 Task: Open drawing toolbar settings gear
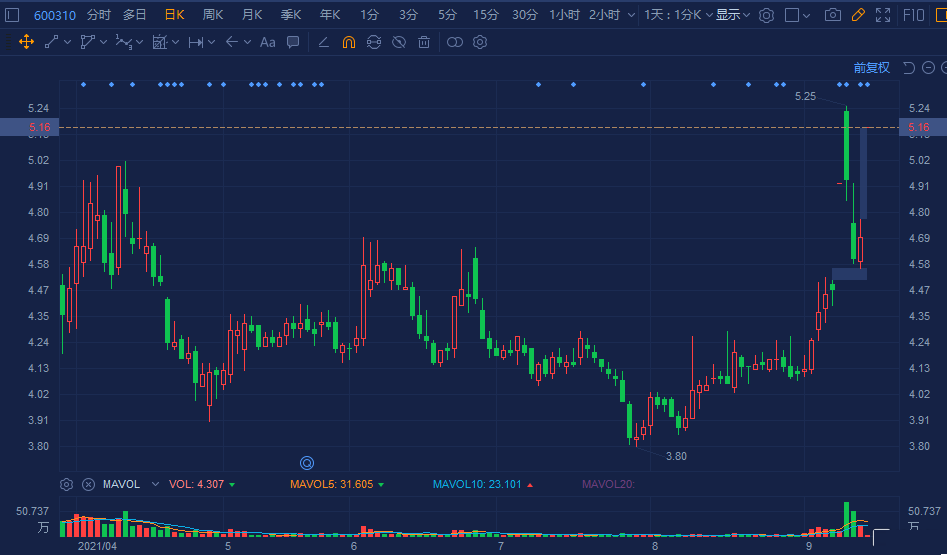[x=480, y=42]
